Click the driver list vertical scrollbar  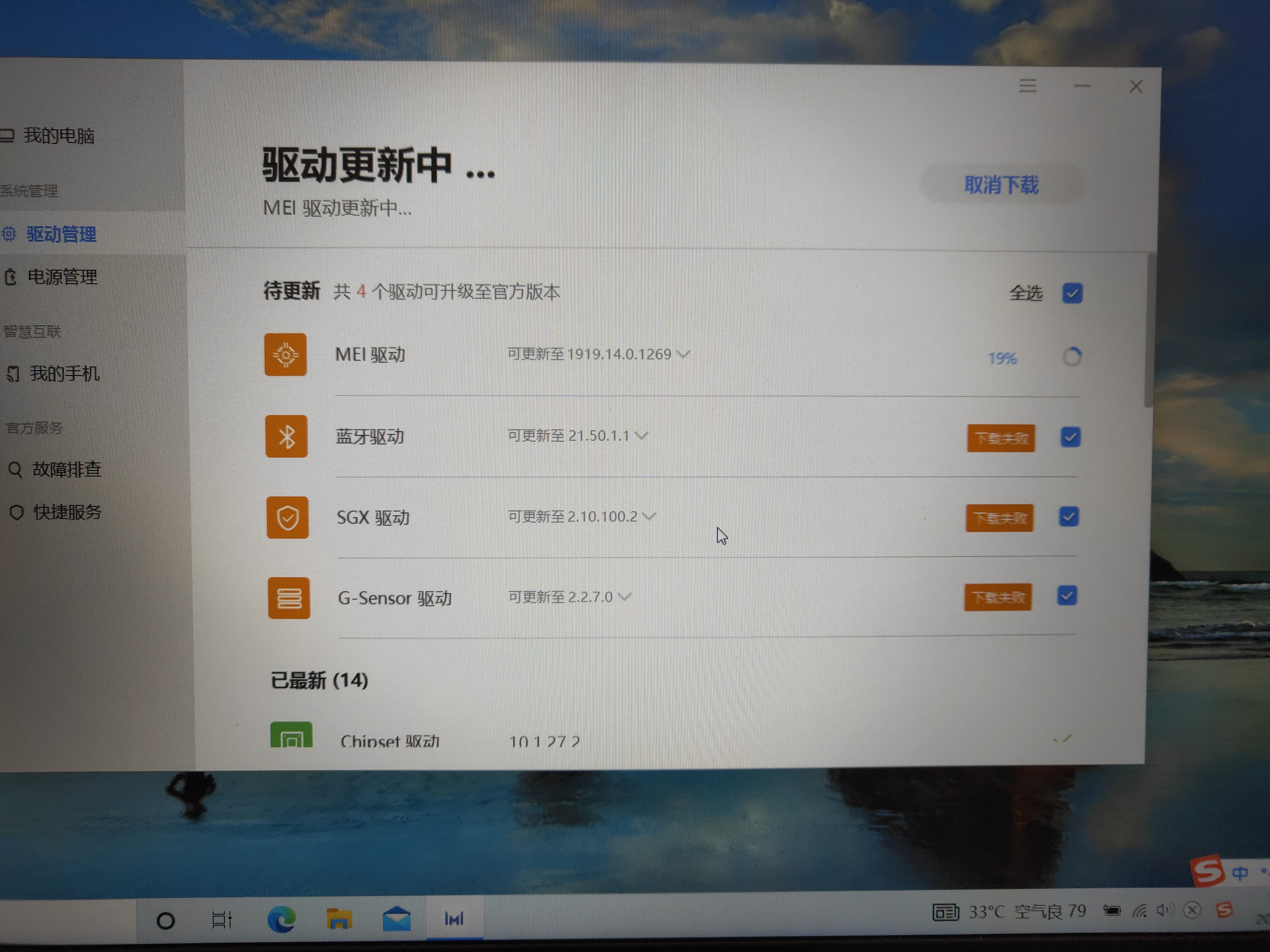(x=1148, y=330)
